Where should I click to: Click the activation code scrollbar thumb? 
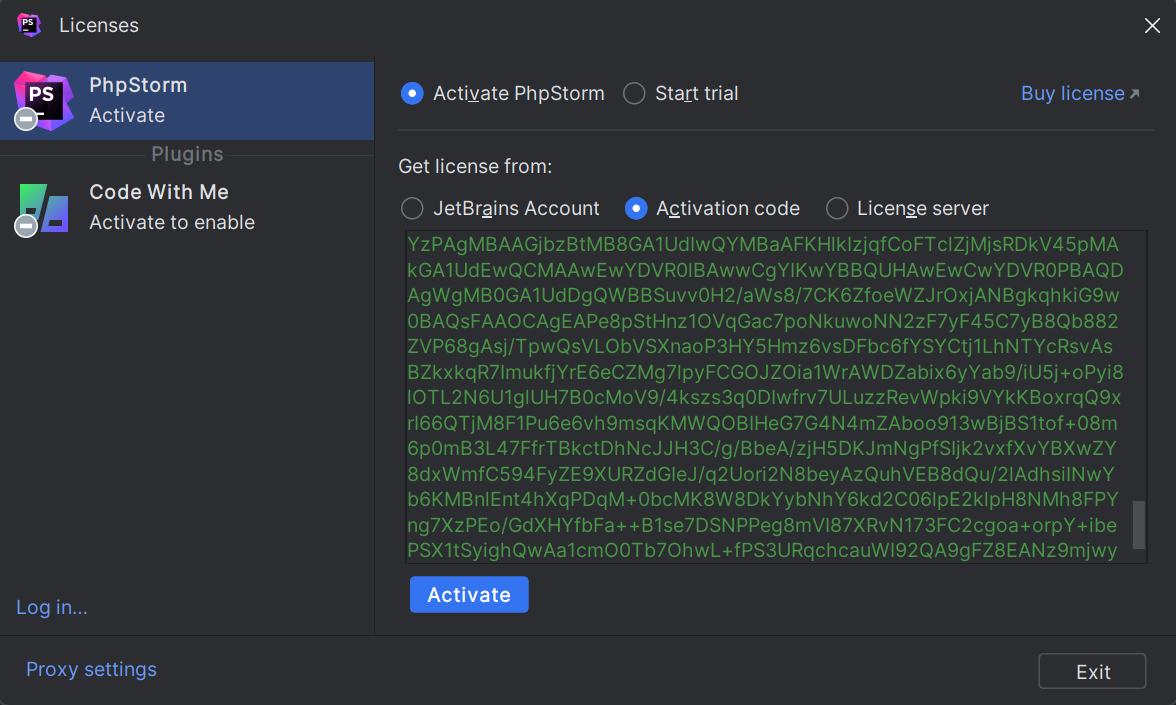tap(1138, 525)
